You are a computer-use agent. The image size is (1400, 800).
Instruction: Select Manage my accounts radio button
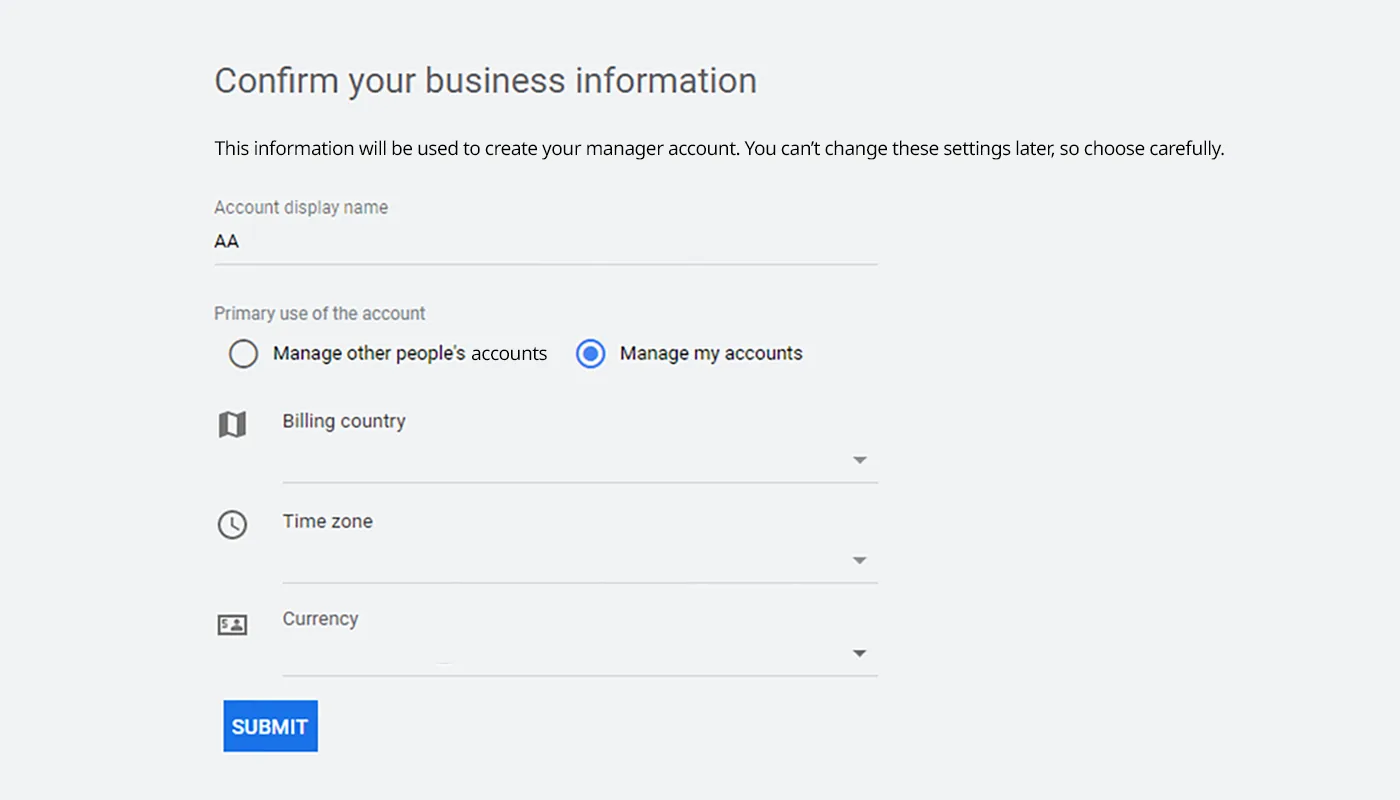591,354
